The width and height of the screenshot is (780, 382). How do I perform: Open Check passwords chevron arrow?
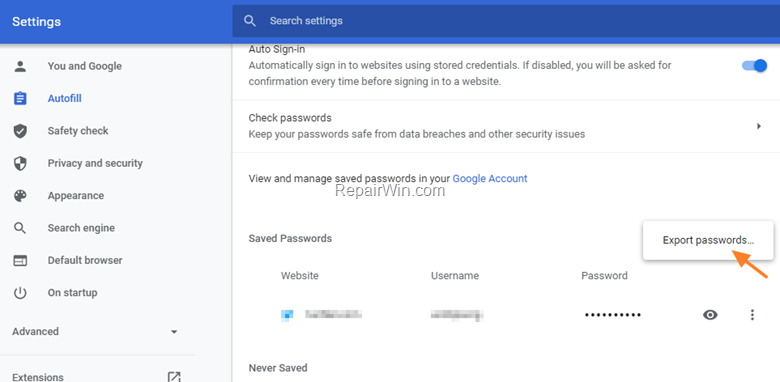[759, 126]
